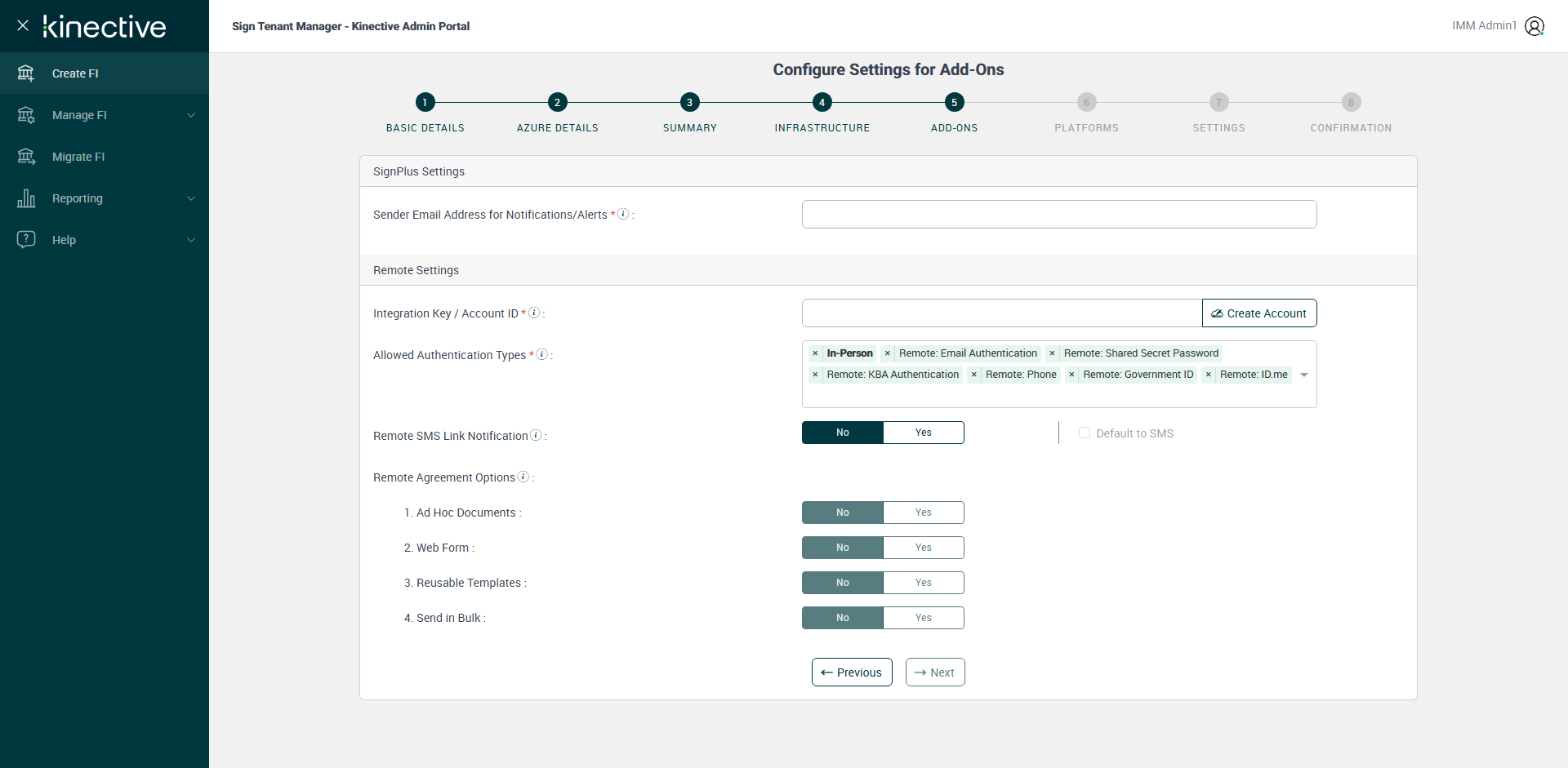This screenshot has height=768, width=1568.
Task: Click the Create FI bank icon
Action: pos(26,73)
